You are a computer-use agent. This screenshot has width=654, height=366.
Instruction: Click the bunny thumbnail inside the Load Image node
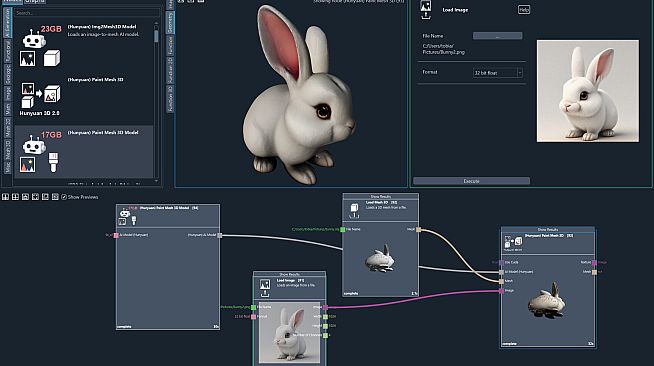[289, 332]
